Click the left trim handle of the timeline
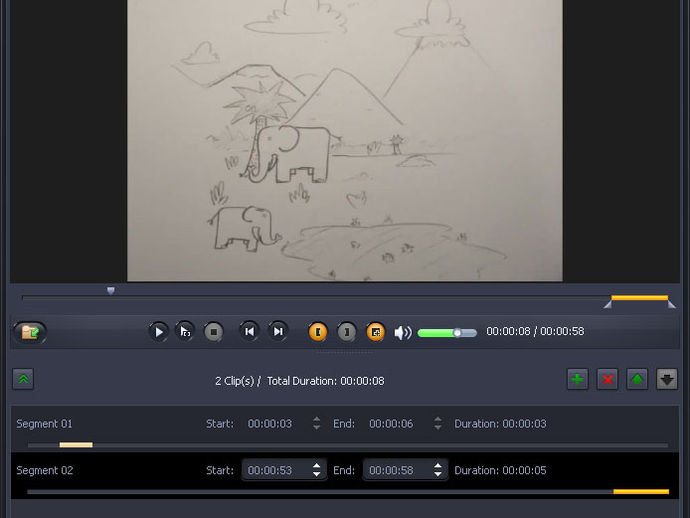Viewport: 690px width, 518px height. tap(608, 304)
